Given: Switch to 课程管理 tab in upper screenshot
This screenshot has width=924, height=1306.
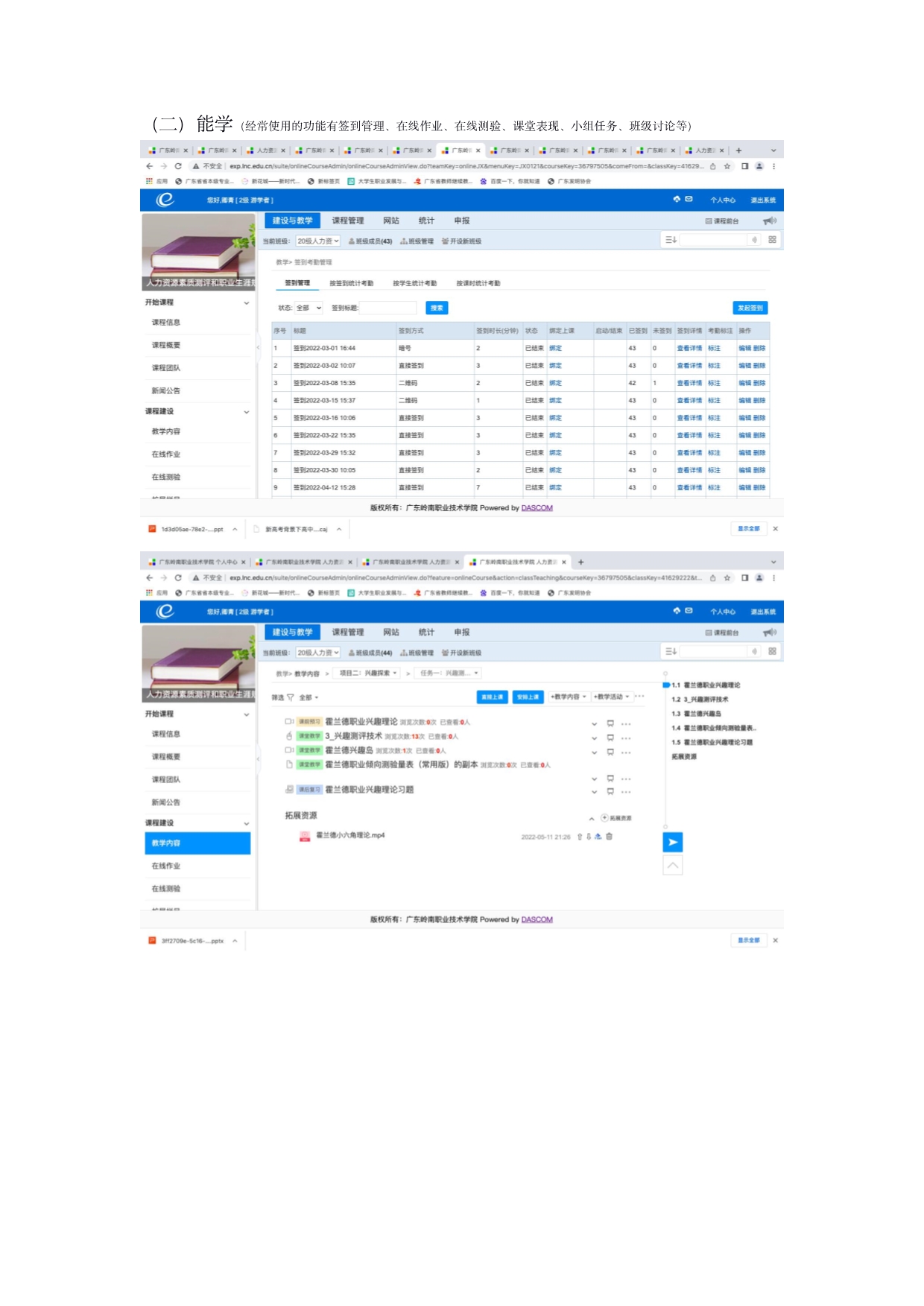Looking at the screenshot, I should (x=348, y=221).
